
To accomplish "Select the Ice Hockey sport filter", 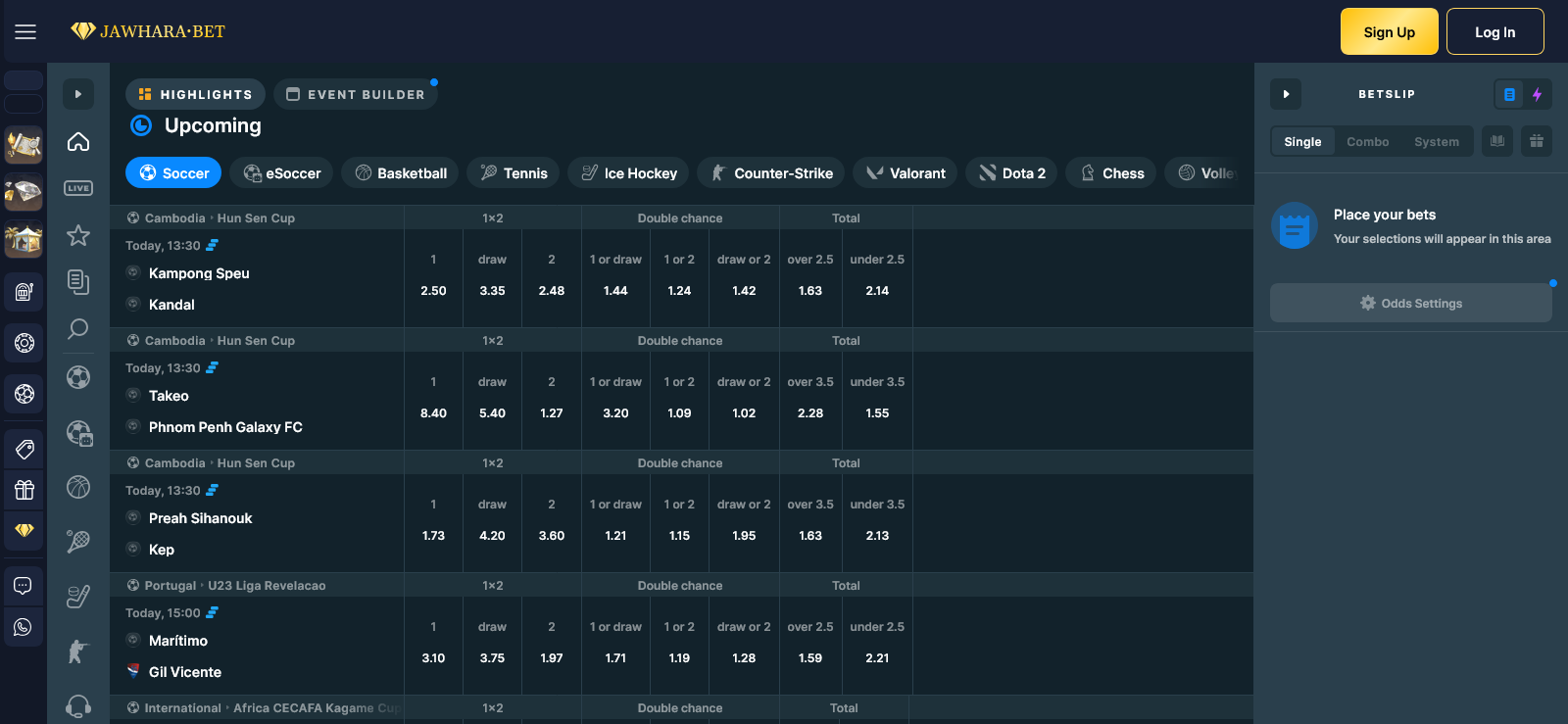I will pos(628,172).
